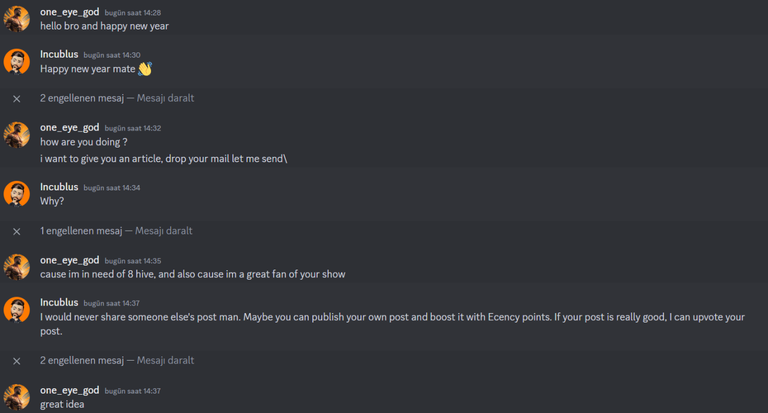Click username Incublus on Ecency points message

pos(59,302)
